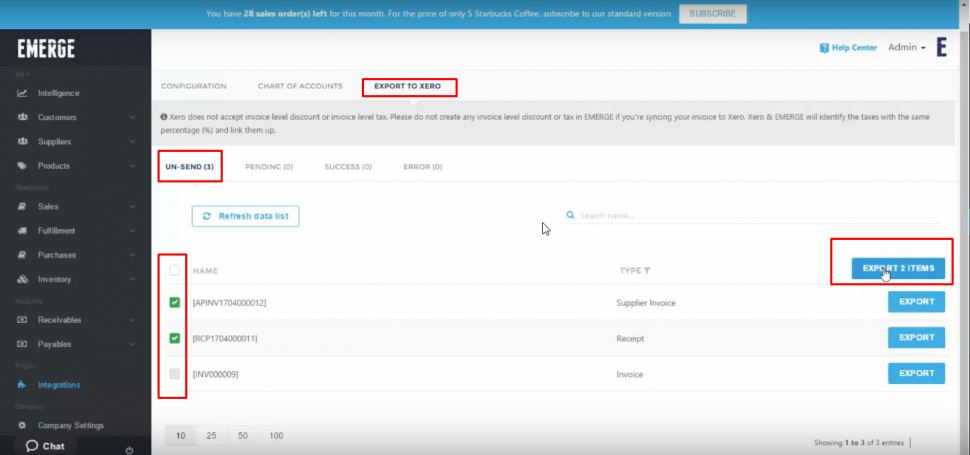
Task: Click the Intelligence chart icon in sidebar
Action: pos(22,93)
